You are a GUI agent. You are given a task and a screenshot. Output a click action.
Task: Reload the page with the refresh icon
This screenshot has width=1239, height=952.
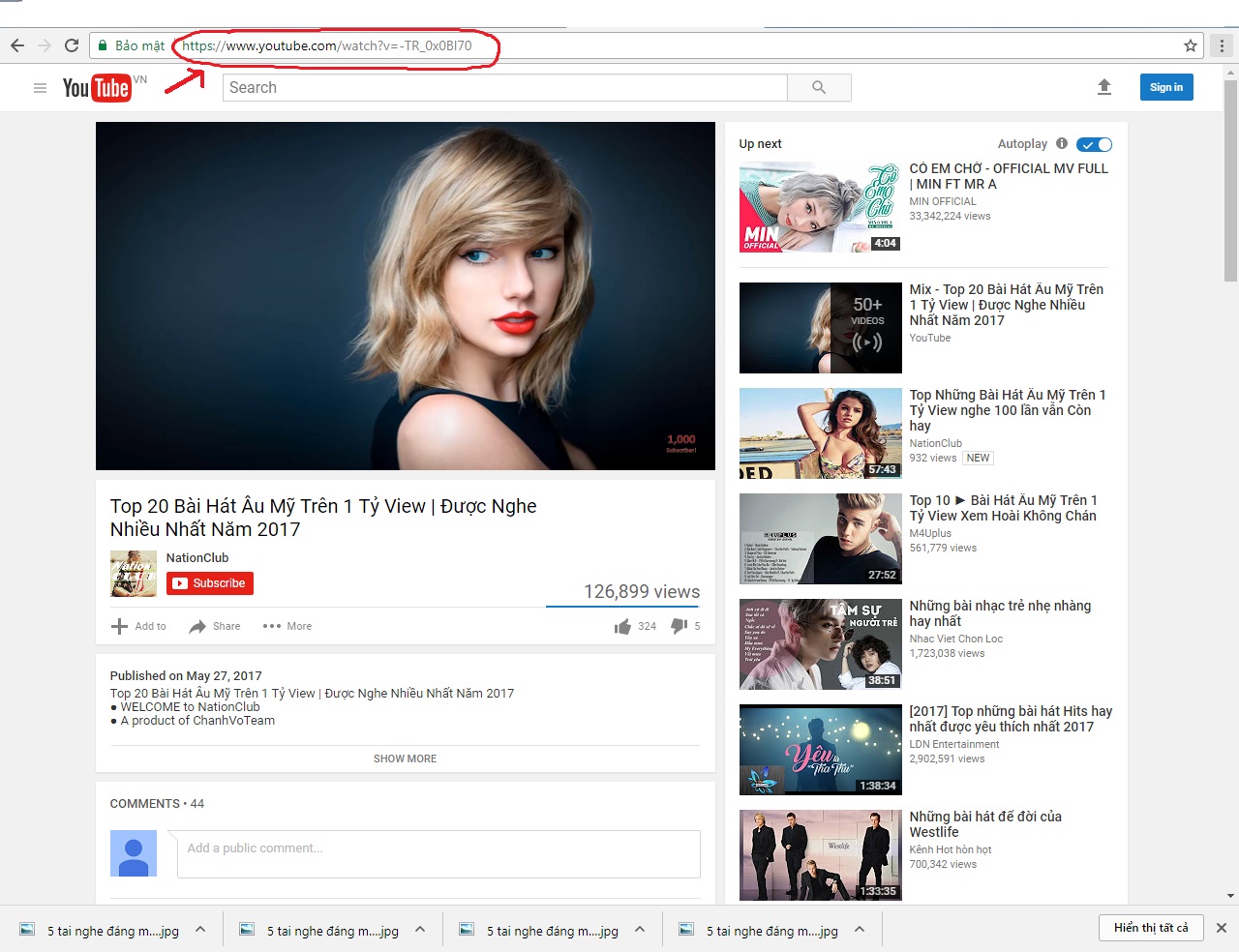(71, 45)
